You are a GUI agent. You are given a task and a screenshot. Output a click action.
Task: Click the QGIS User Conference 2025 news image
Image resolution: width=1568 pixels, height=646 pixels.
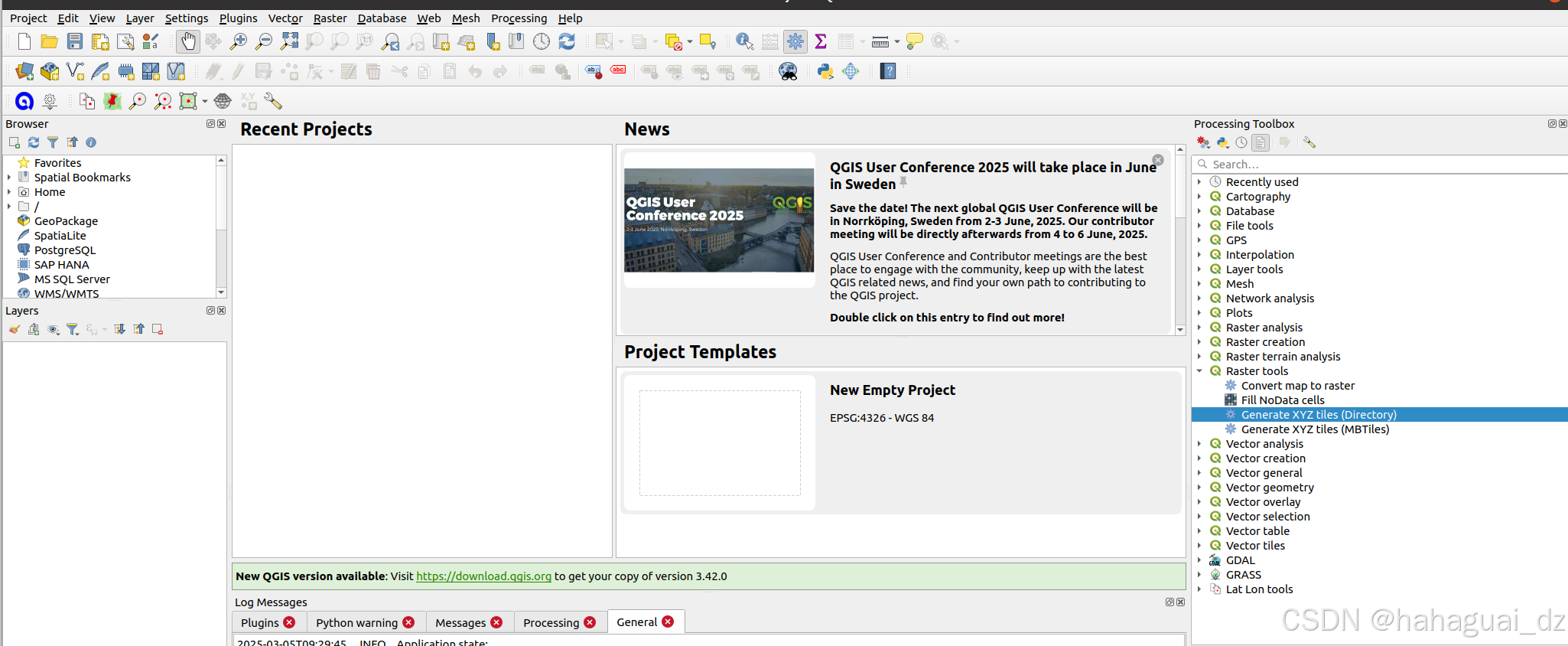[719, 220]
